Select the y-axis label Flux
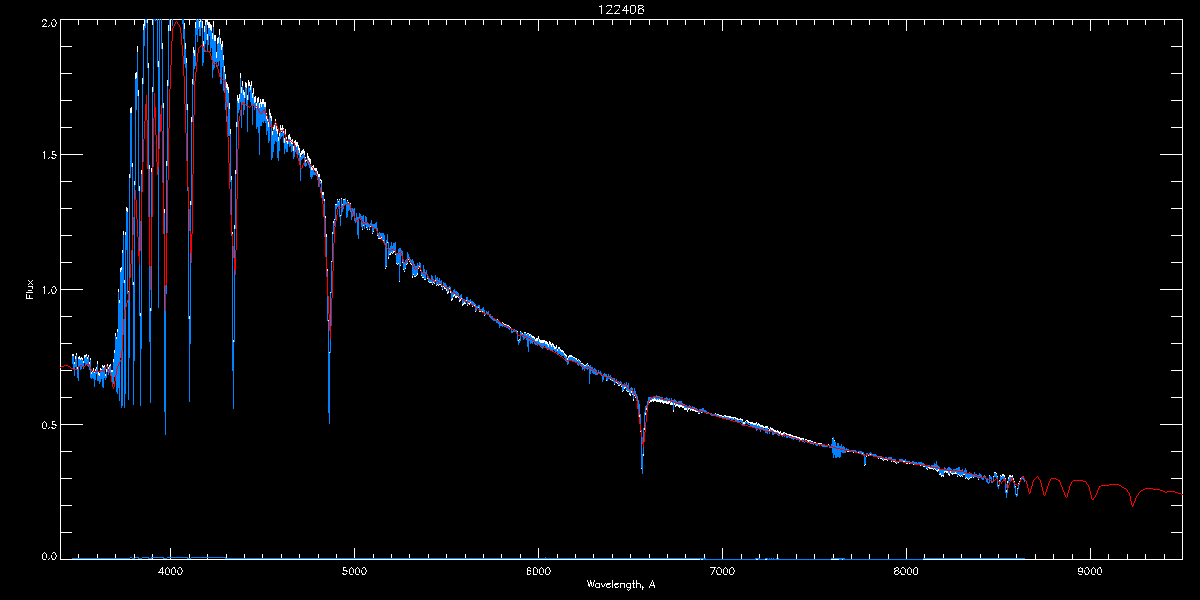This screenshot has width=1200, height=600. [30, 290]
